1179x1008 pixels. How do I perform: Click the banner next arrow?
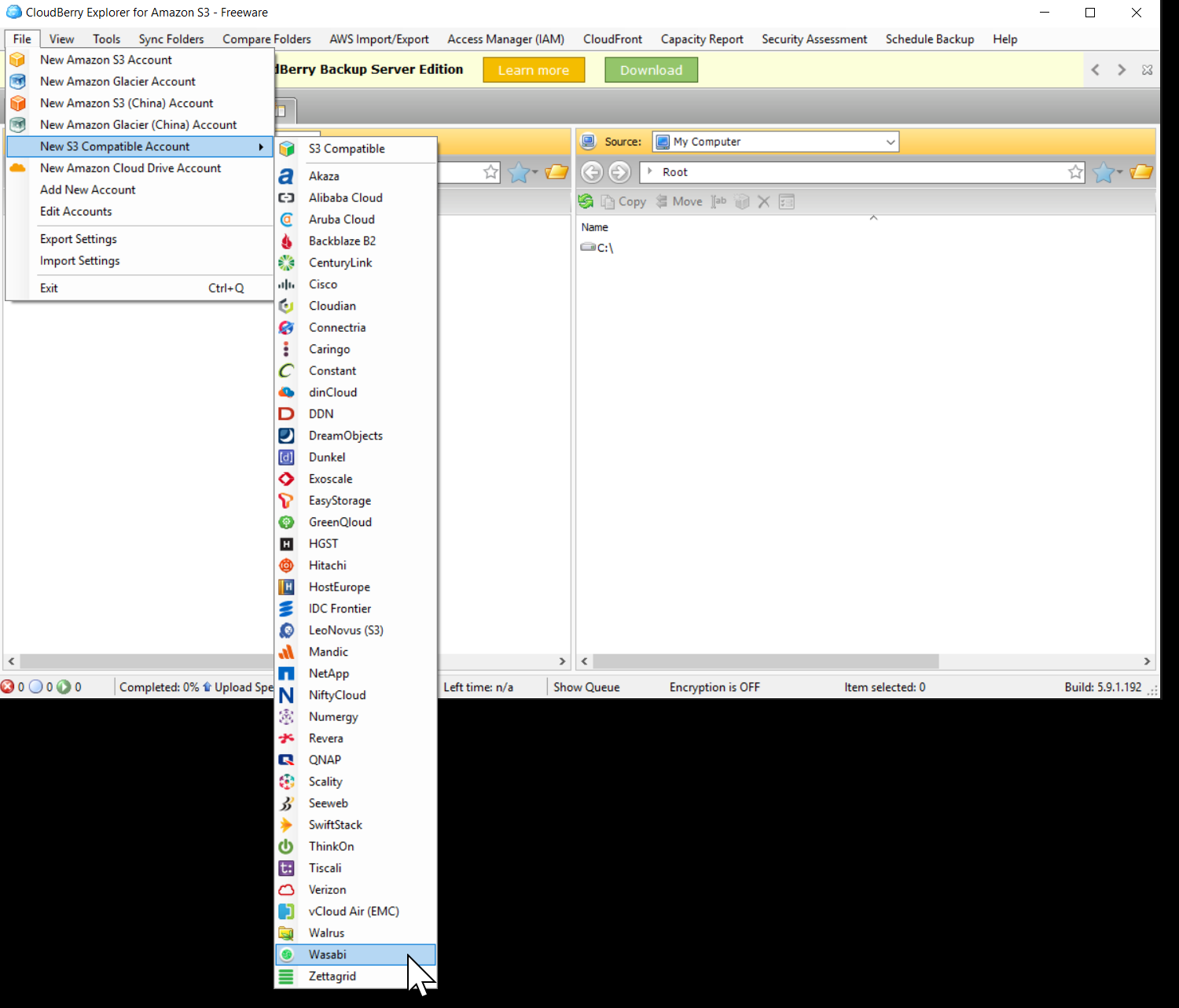click(1122, 70)
